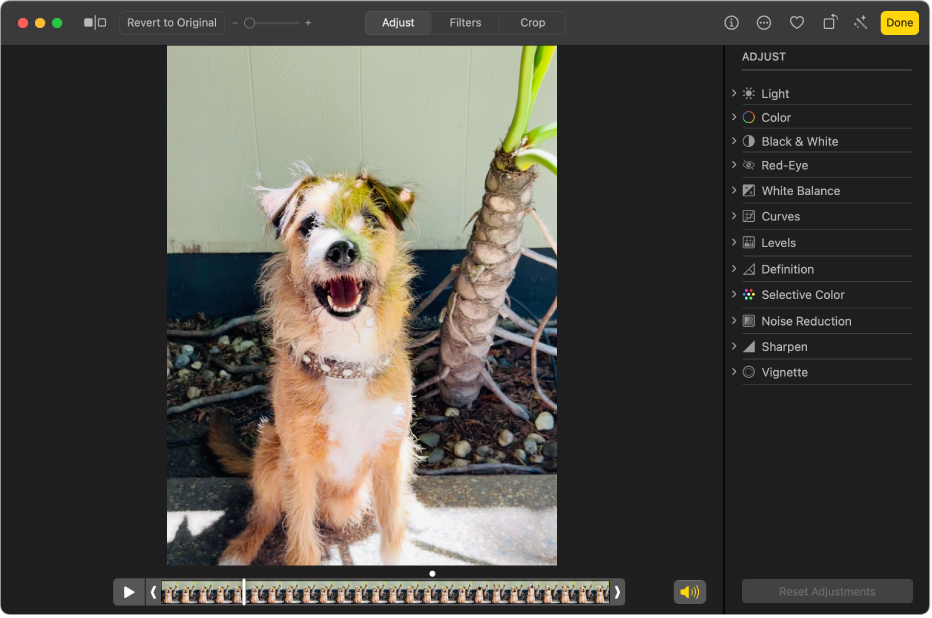
Task: Click the key photo dot above the filmstrip
Action: pos(432,574)
